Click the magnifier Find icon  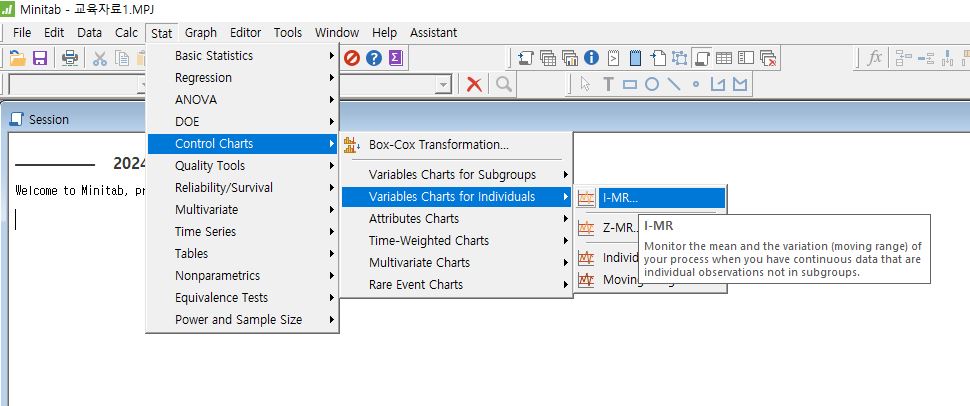pyautogui.click(x=504, y=84)
